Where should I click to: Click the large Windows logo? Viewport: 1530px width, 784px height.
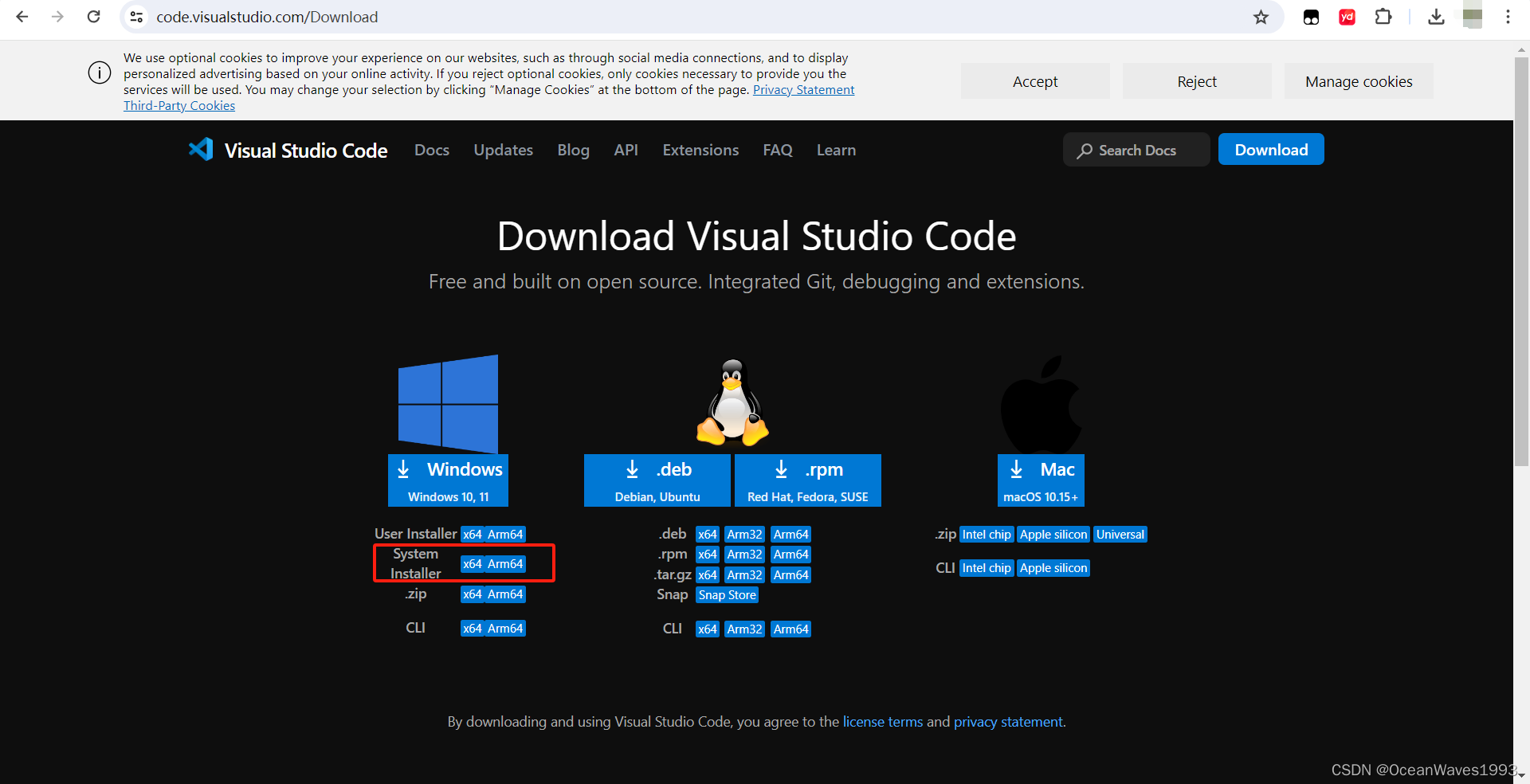pyautogui.click(x=448, y=404)
